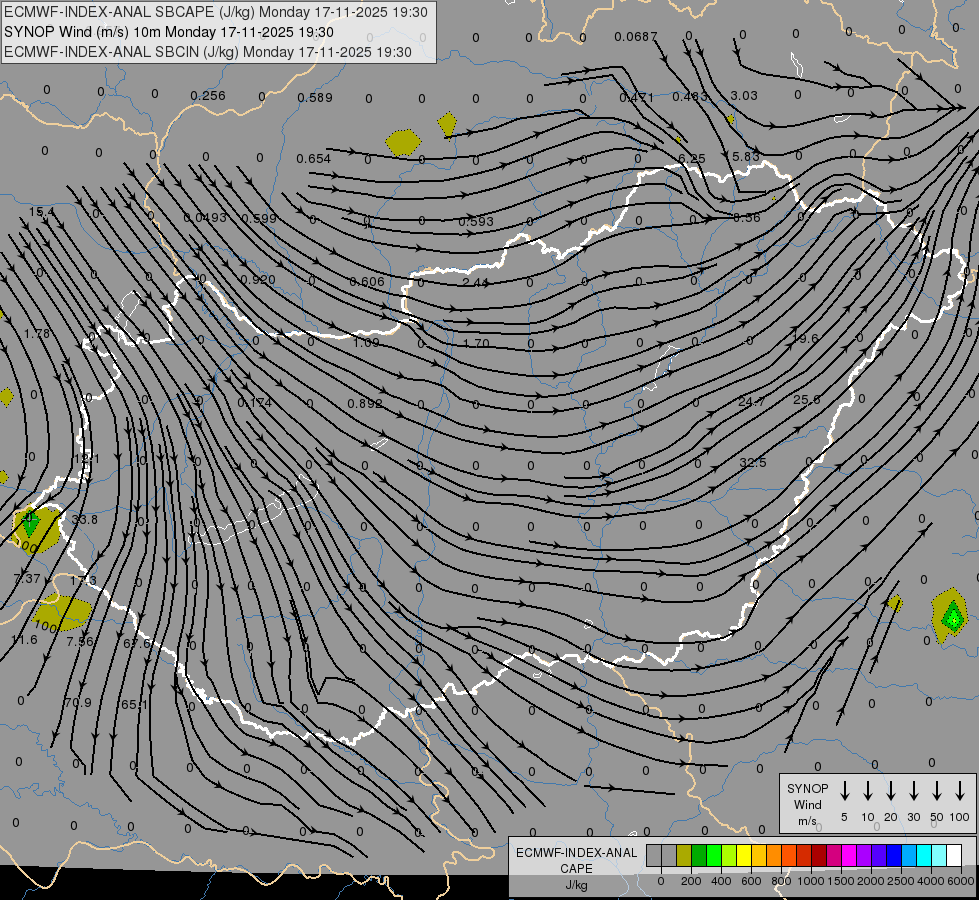Click the 1000 tick label in CAPE legend

pyautogui.click(x=811, y=881)
